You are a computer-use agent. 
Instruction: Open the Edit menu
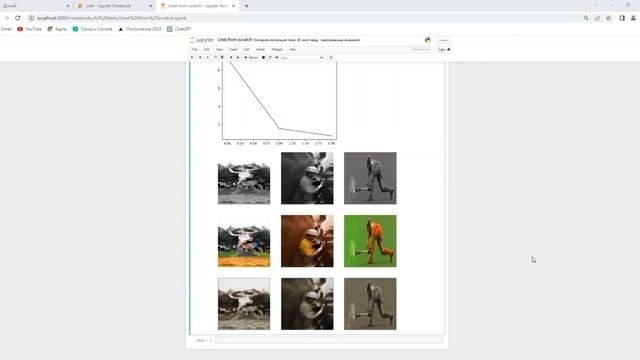click(207, 49)
